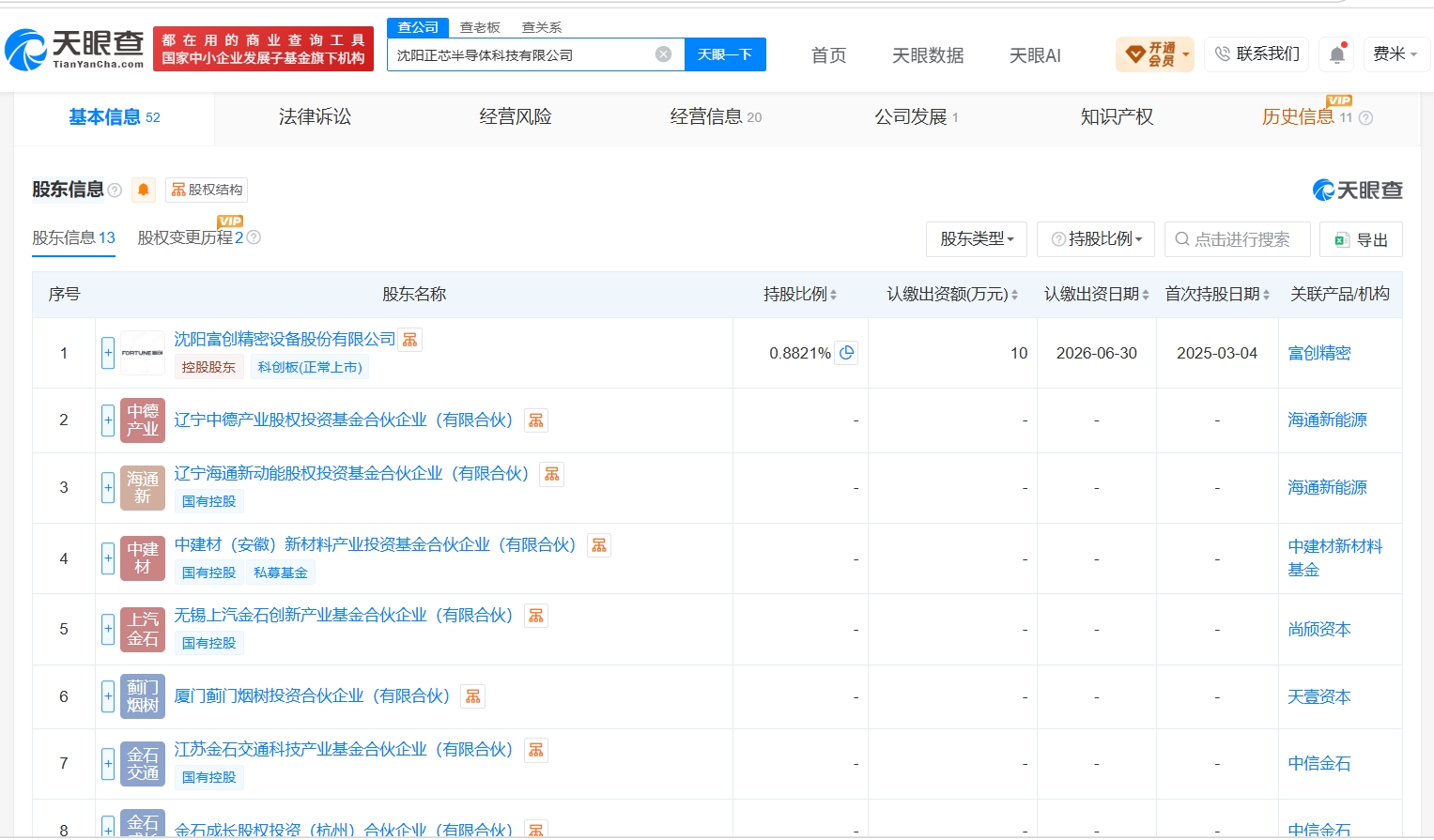The width and height of the screenshot is (1434, 840).
Task: View equity chart icon for 江苏金石交通
Action: coord(536,750)
